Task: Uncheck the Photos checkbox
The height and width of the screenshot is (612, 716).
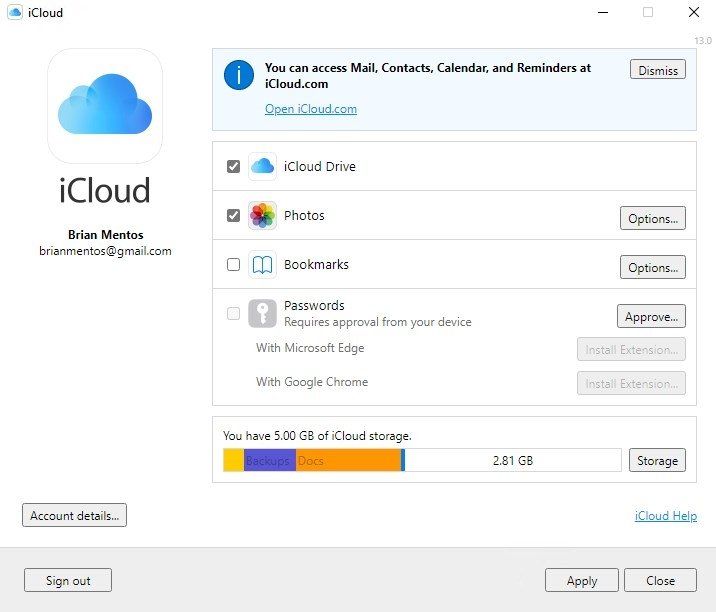Action: click(x=233, y=215)
